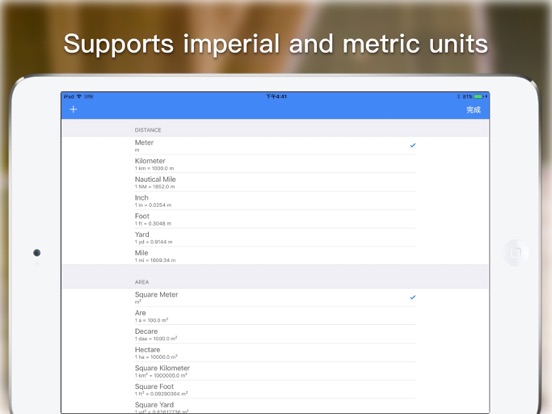Viewport: 552px width, 414px height.
Task: Pick Square Yard area unit
Action: pos(275,407)
